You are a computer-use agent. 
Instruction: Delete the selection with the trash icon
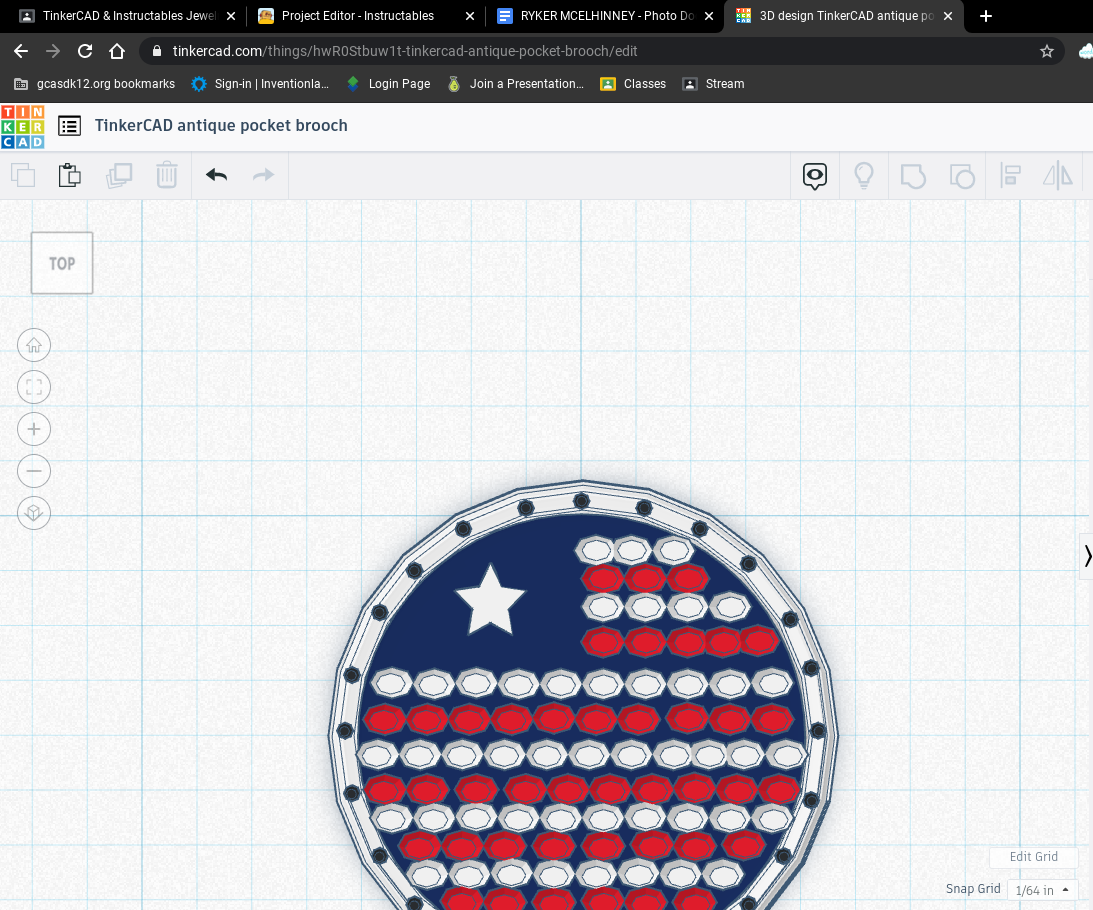pyautogui.click(x=167, y=175)
